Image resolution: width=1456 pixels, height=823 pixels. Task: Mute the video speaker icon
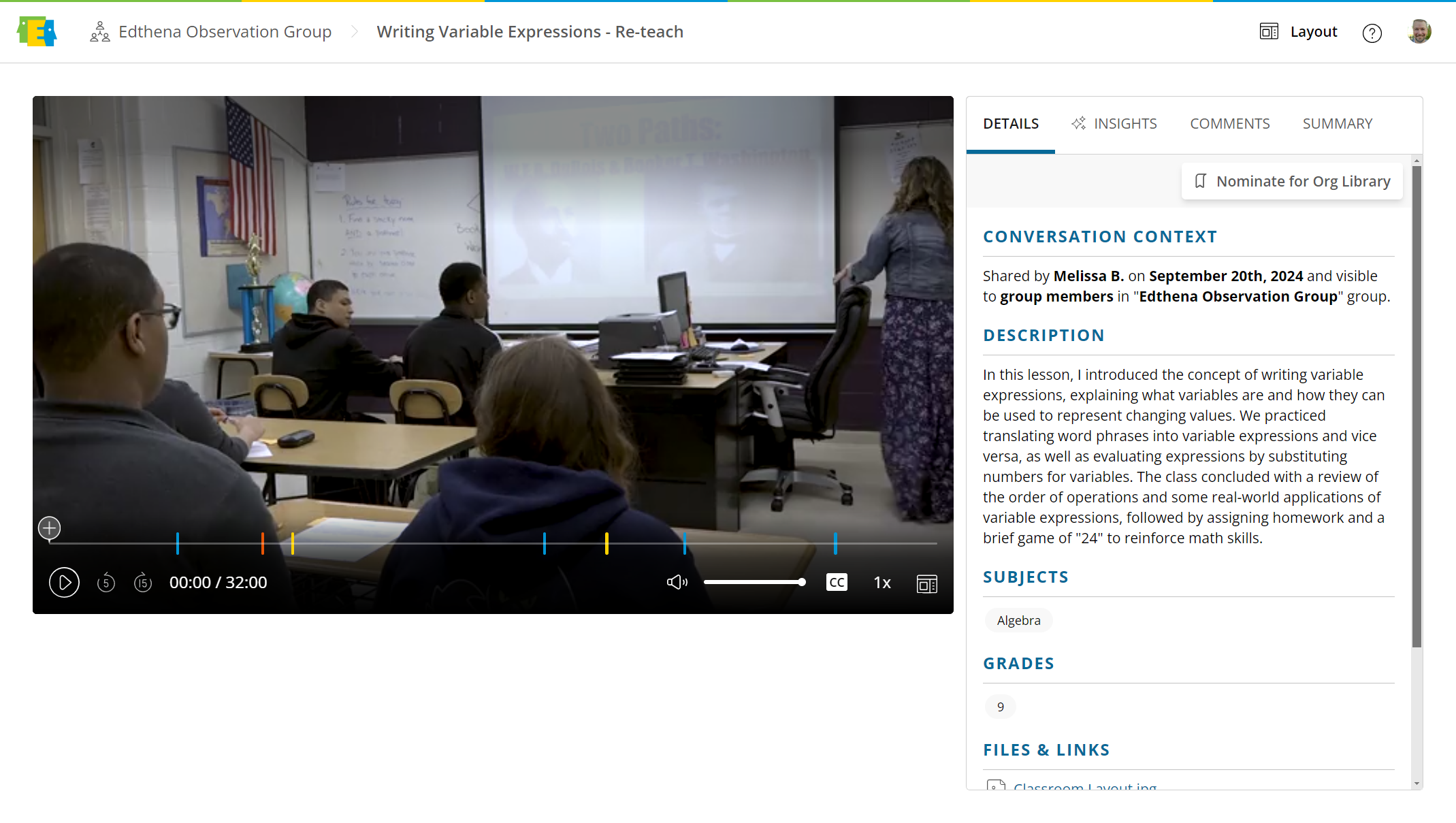pos(677,582)
